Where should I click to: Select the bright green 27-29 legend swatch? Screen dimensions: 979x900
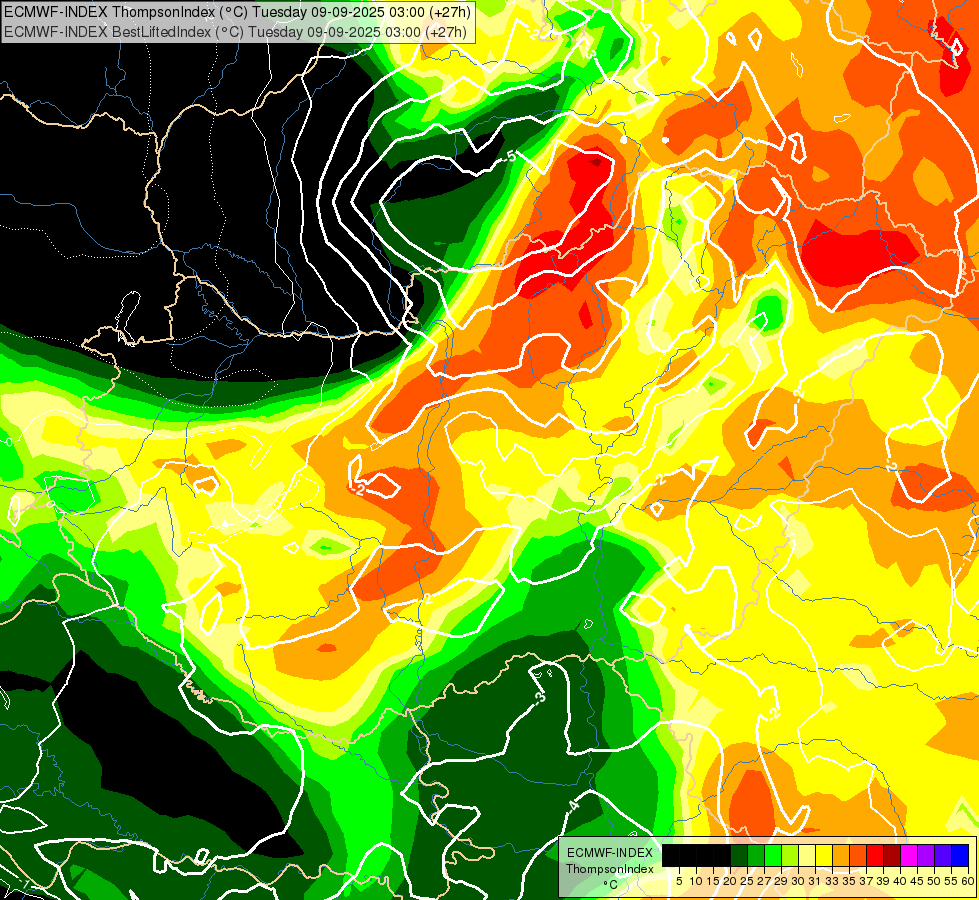click(x=773, y=855)
